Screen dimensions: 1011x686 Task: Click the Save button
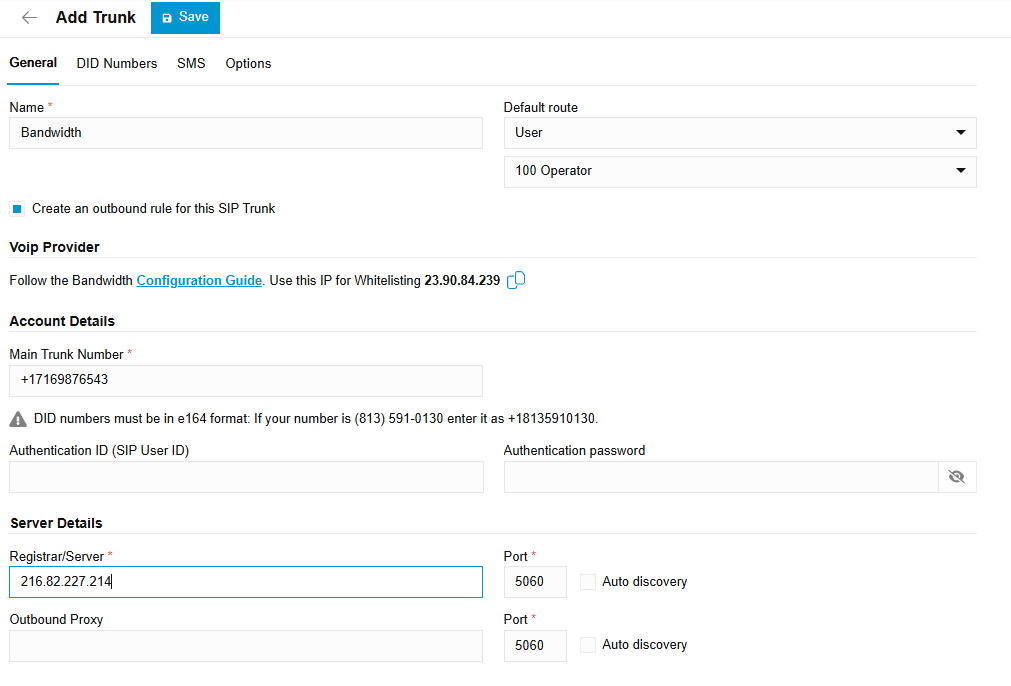pos(185,17)
